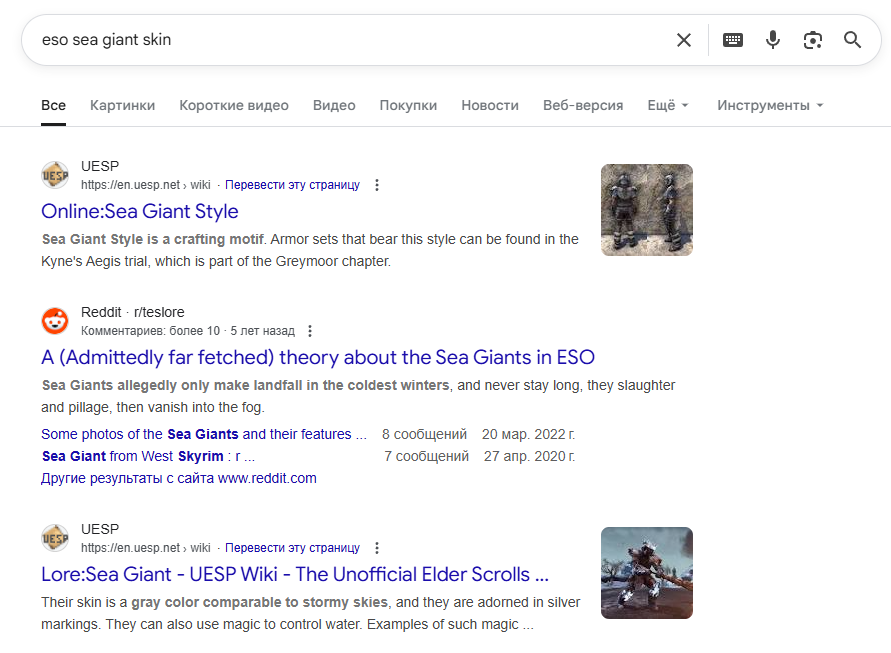The width and height of the screenshot is (891, 653).
Task: Click Перевести эту страницу for Sea Giant Style
Action: click(292, 185)
